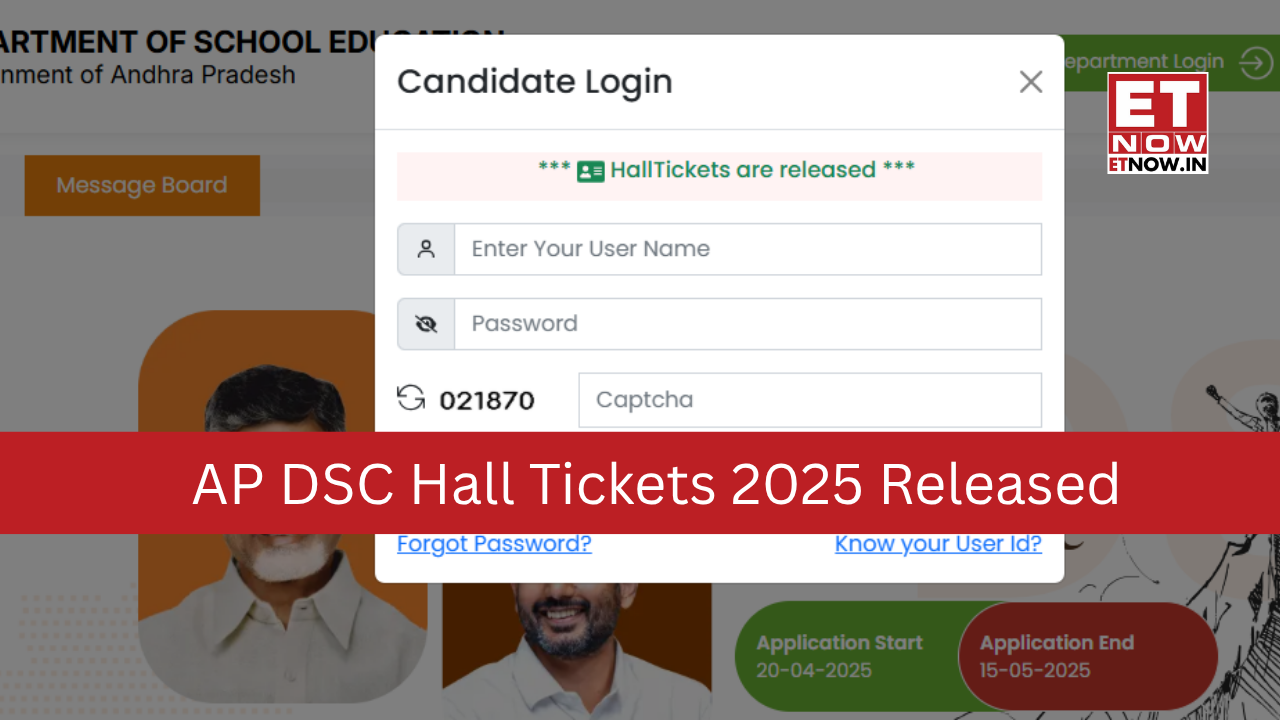Select the Password input field
The height and width of the screenshot is (720, 1280).
[748, 323]
